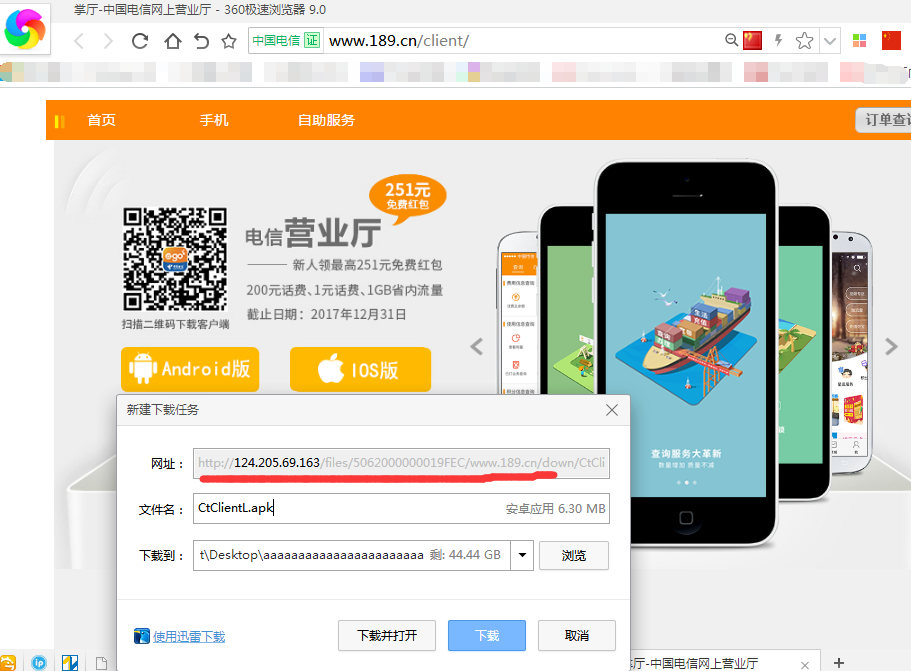Viewport: 911px width, 671px height.
Task: Click the zoom magnifier icon in address bar
Action: (x=731, y=40)
